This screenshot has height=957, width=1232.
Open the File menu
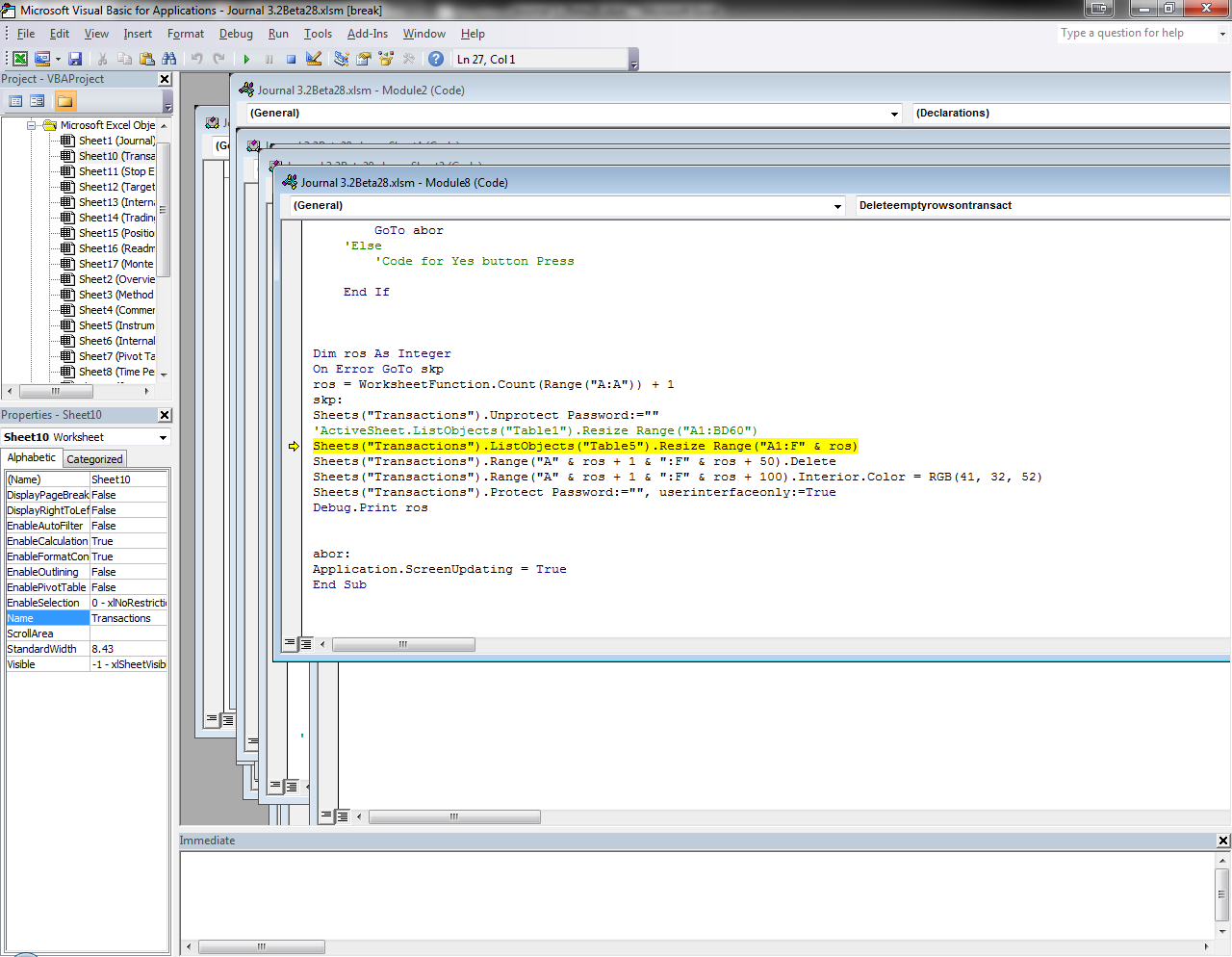26,34
